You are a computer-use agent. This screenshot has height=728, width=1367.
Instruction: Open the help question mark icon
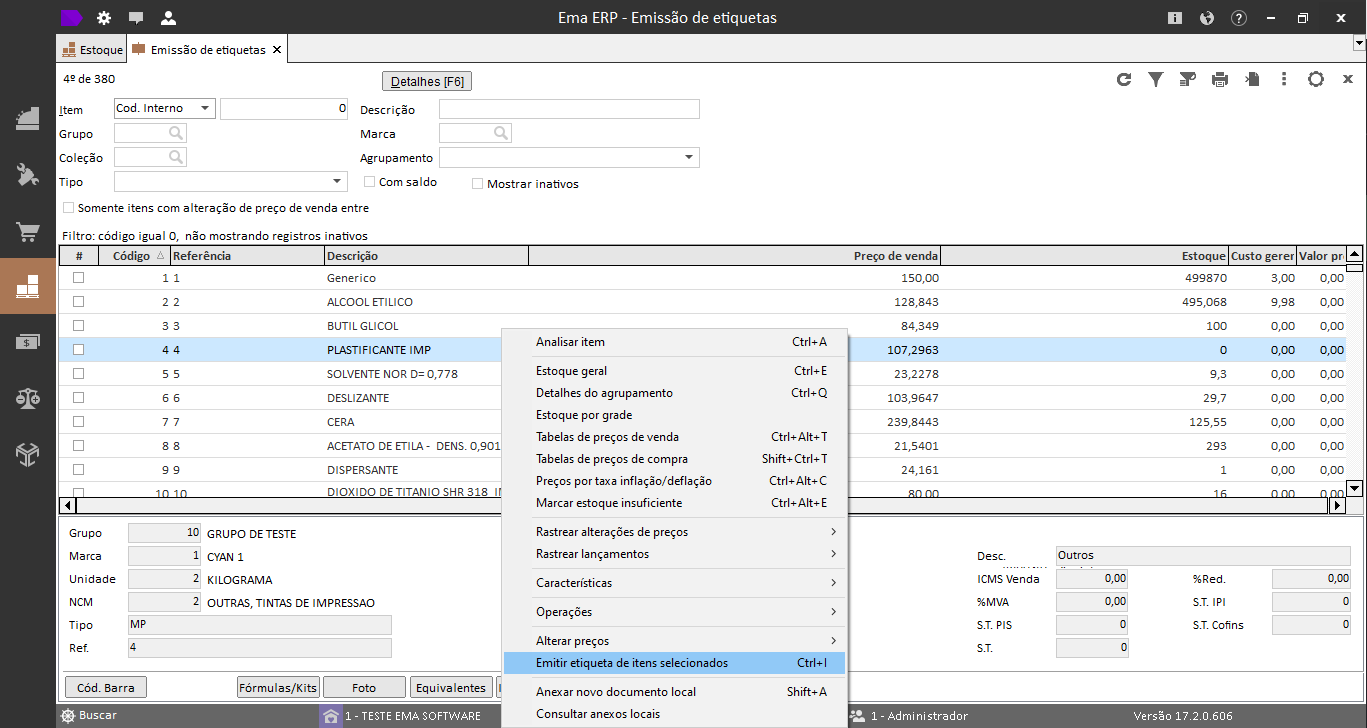pos(1239,18)
